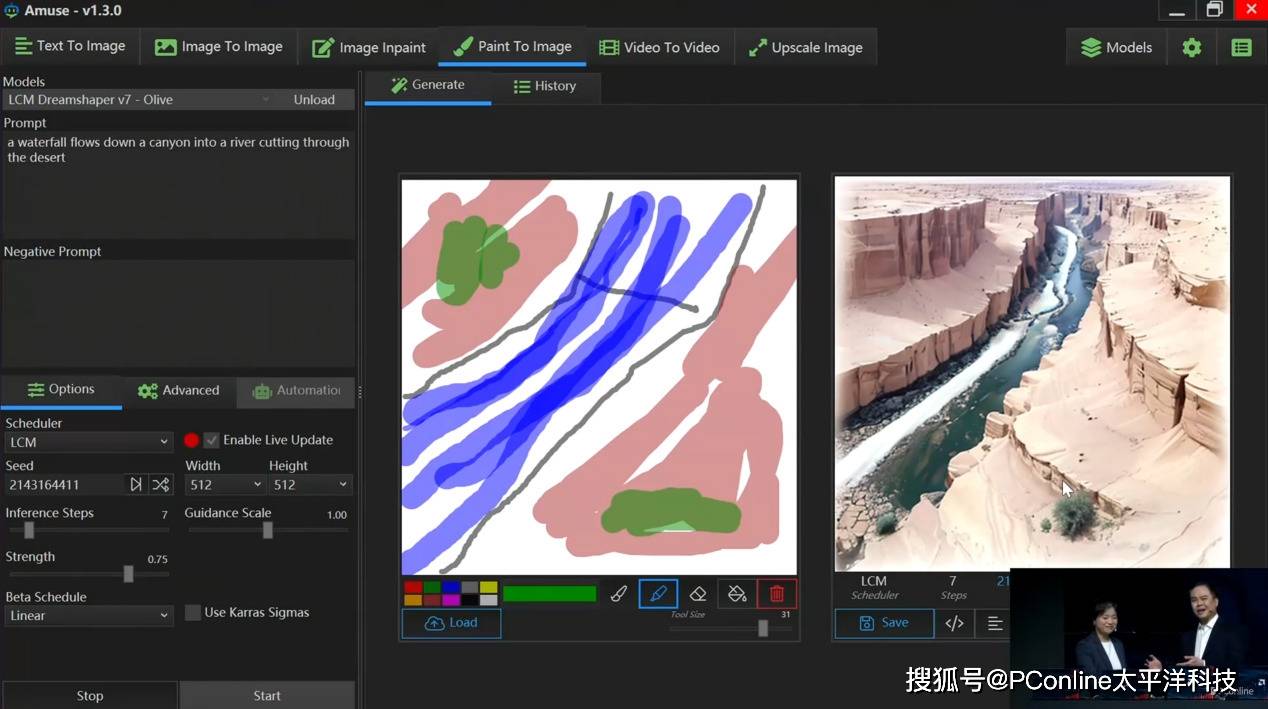Select the paintbrush drawing tool
The image size is (1268, 709).
[619, 594]
